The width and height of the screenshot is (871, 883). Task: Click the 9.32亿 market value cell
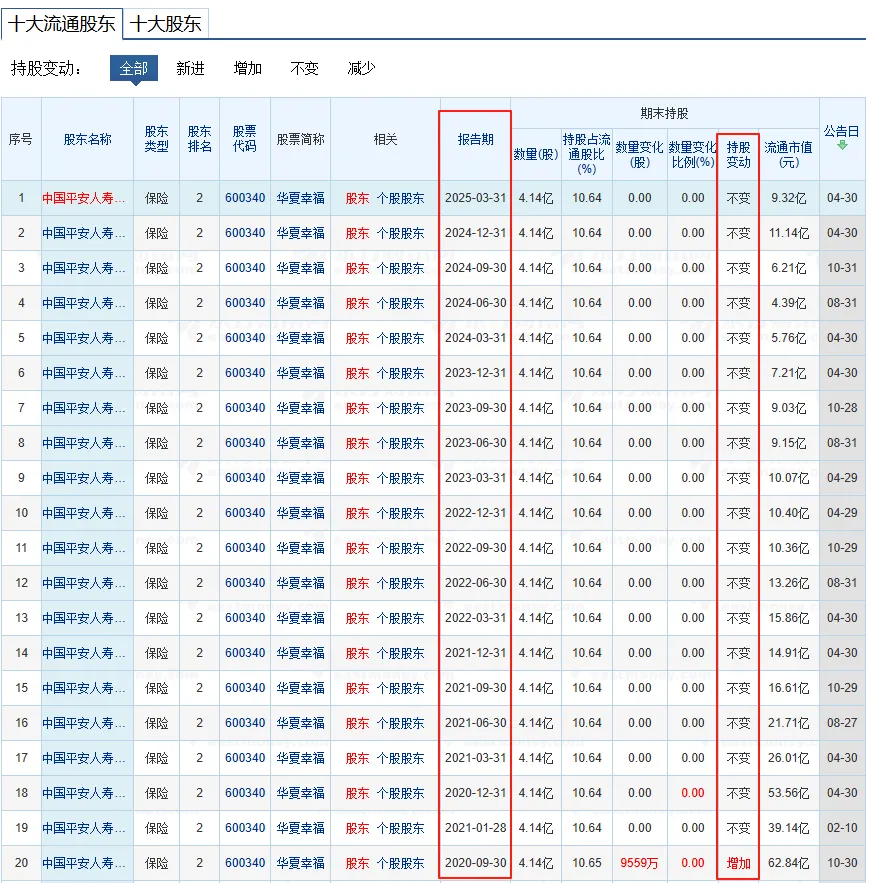coord(789,198)
